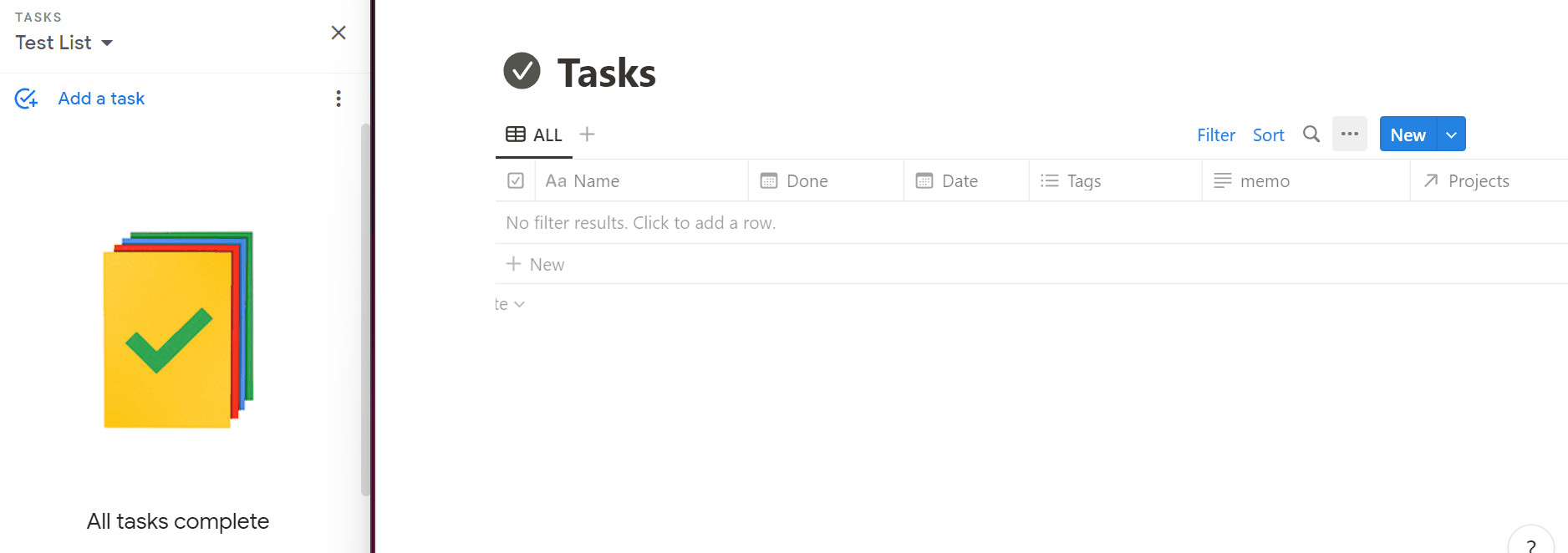Click the add task checkmark-plus icon

26,99
